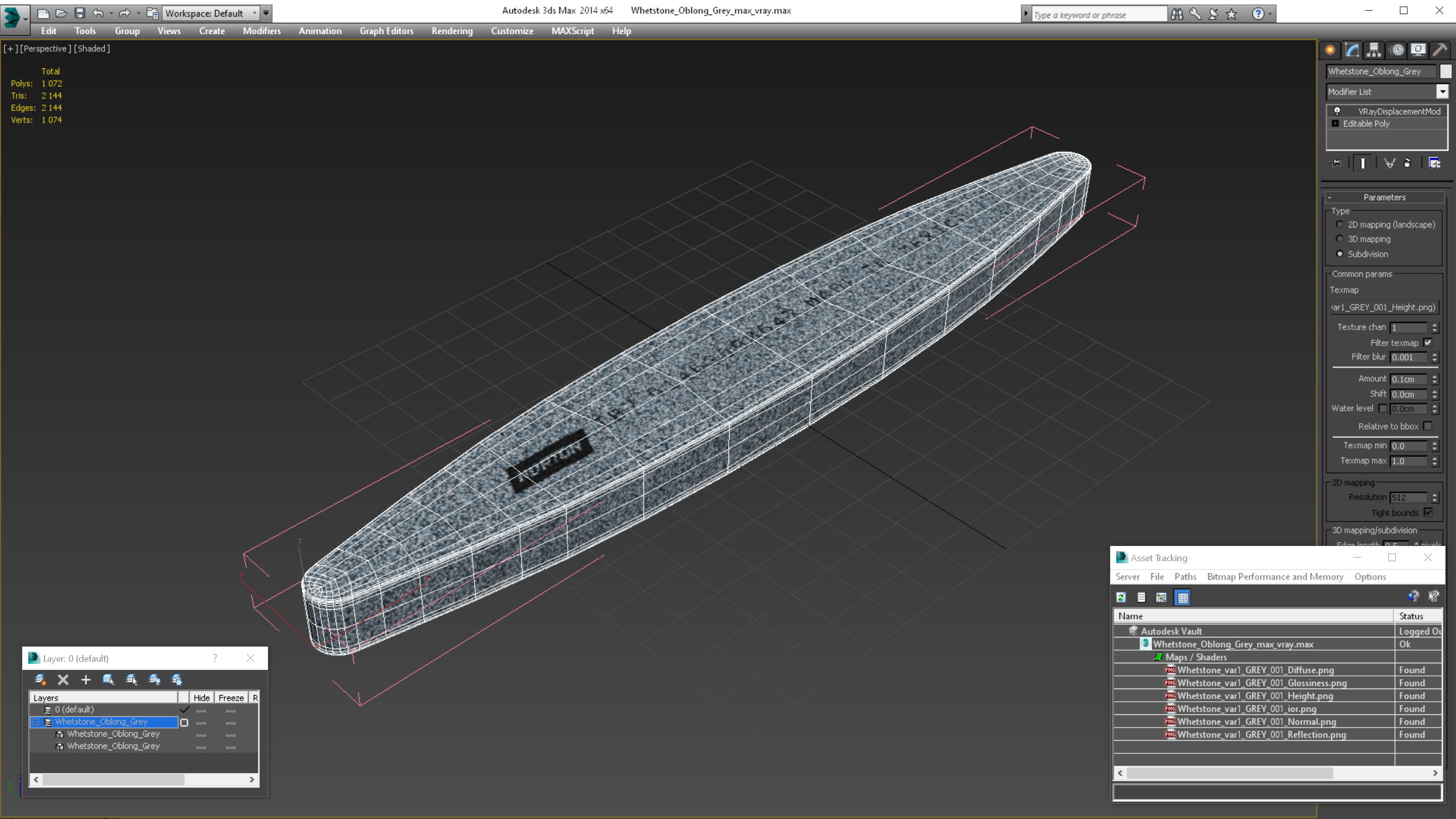Click the Save File icon in title bar
Screen dimensions: 1456x819
(x=80, y=13)
